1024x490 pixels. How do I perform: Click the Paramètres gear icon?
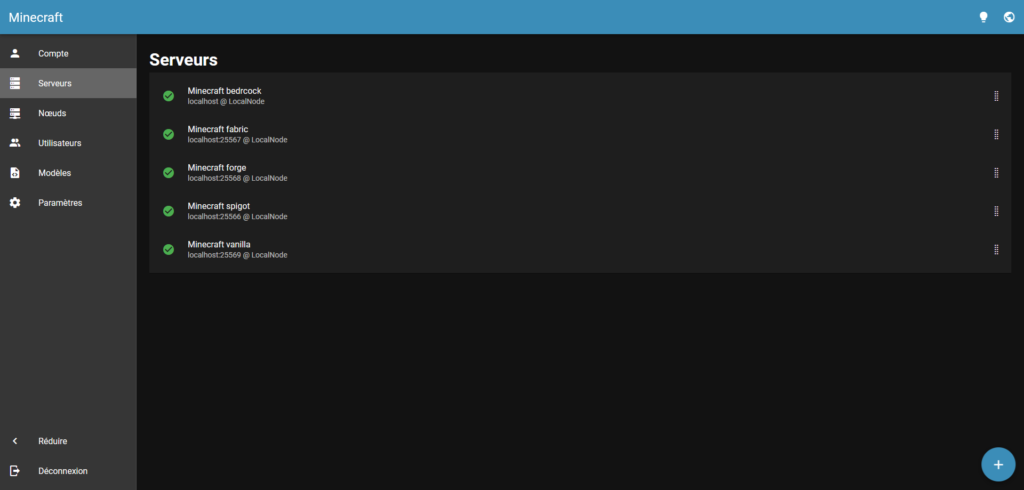(x=15, y=203)
